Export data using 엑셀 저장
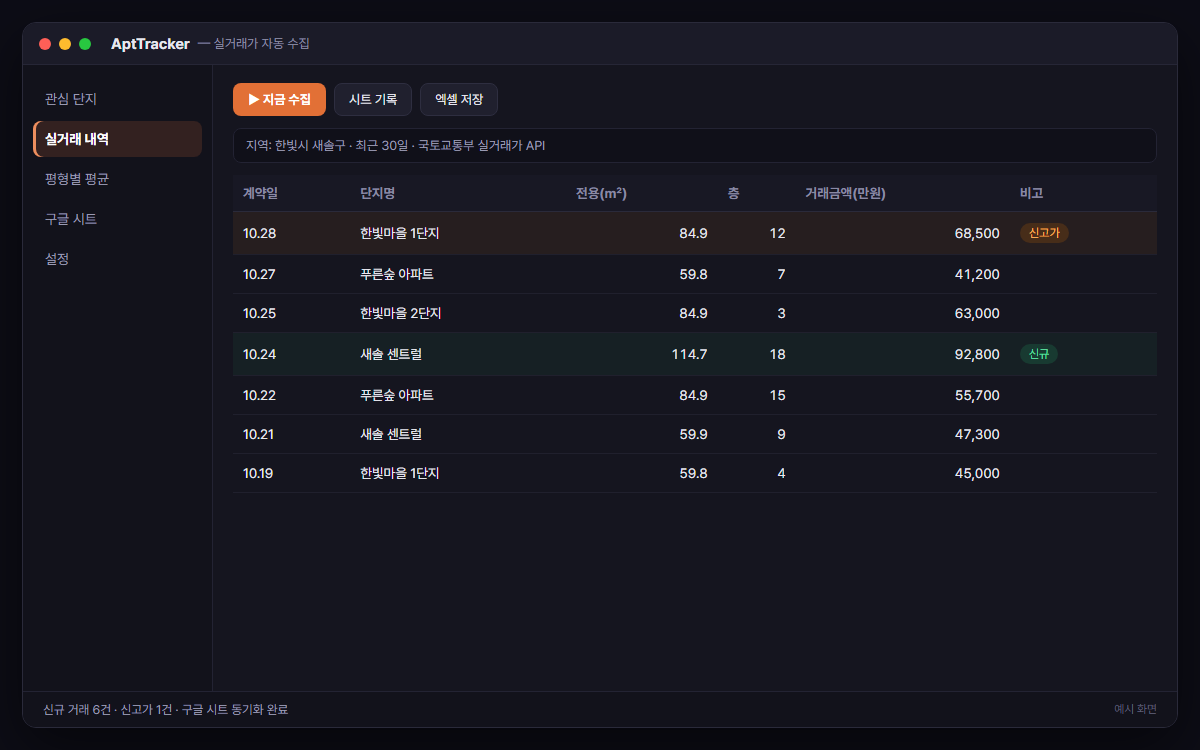The width and height of the screenshot is (1200, 750). click(459, 100)
